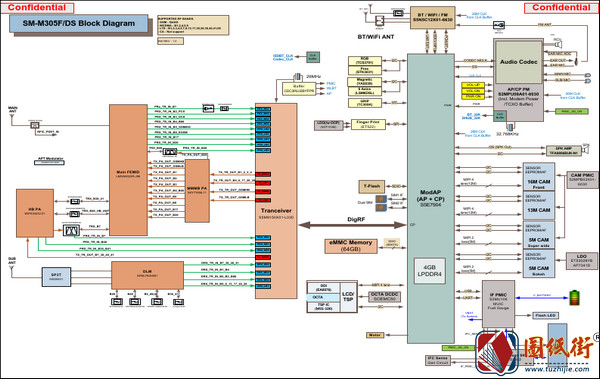Viewport: 600px width, 379px height.
Task: Click the IFC Sense block
Action: (x=438, y=360)
